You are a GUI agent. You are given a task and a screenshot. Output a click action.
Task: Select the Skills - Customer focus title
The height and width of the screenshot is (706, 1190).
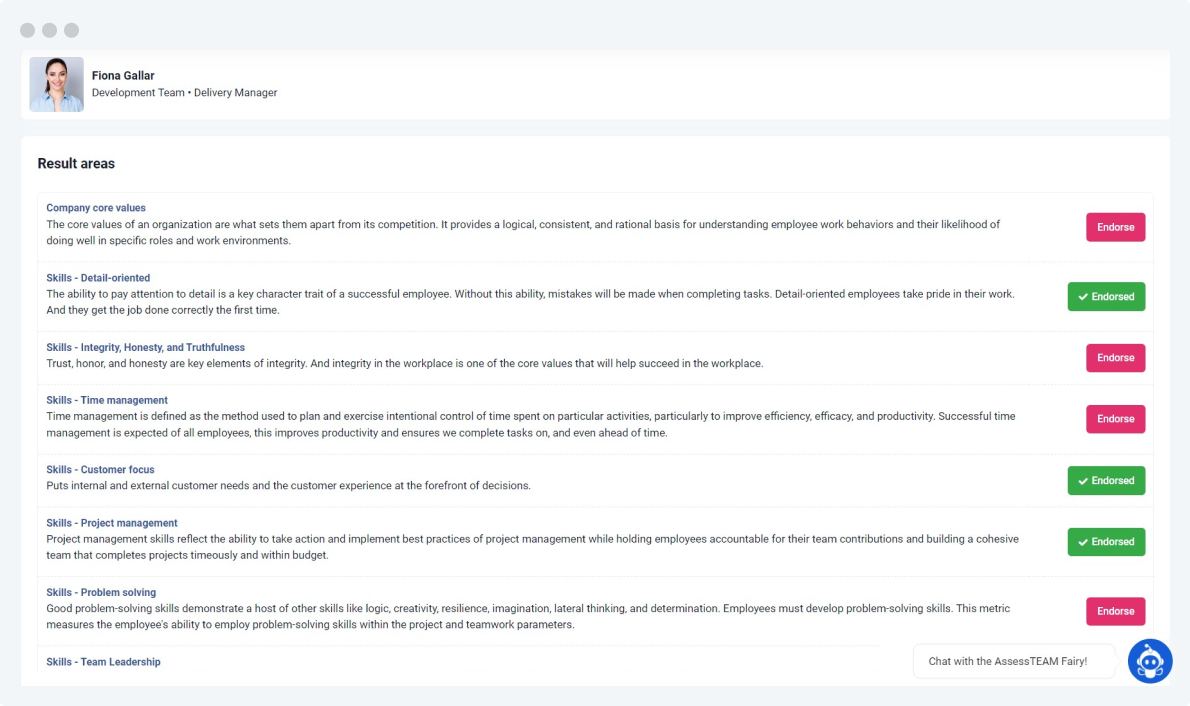point(100,469)
